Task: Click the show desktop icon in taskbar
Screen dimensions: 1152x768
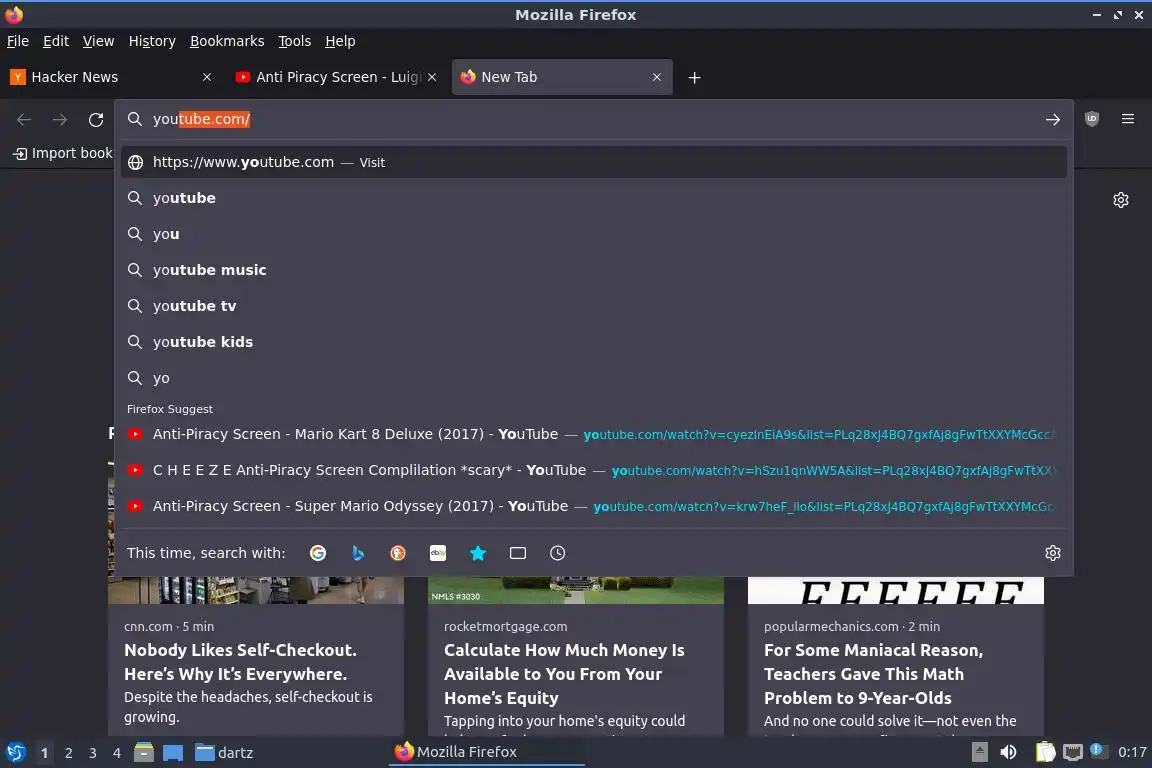Action: click(x=173, y=753)
